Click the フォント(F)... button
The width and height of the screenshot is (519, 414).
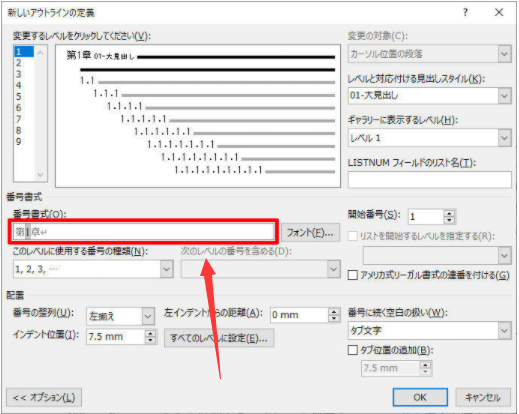point(310,232)
